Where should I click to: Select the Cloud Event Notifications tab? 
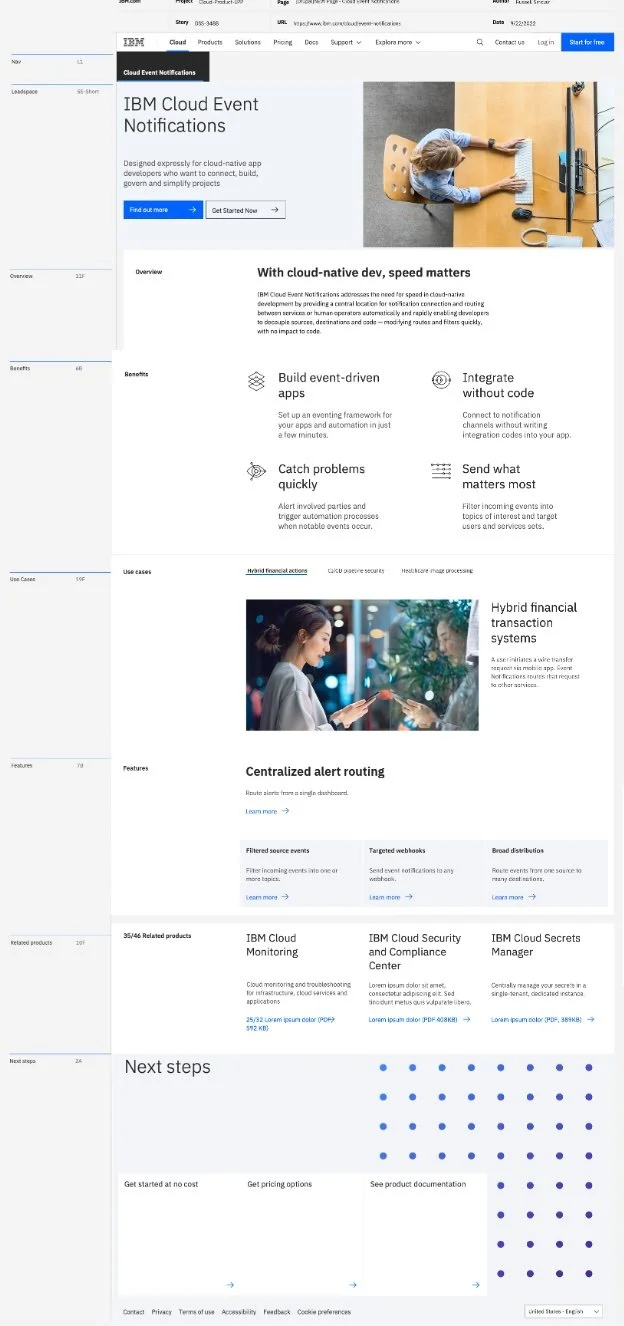(163, 69)
